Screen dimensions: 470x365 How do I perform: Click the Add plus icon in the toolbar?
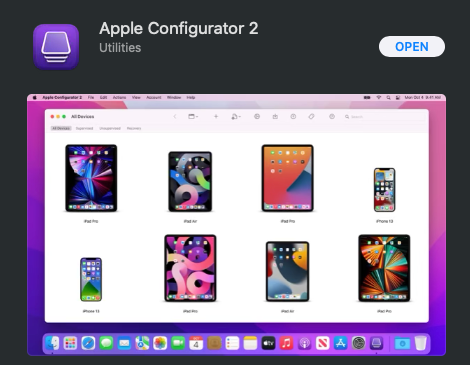[x=216, y=116]
